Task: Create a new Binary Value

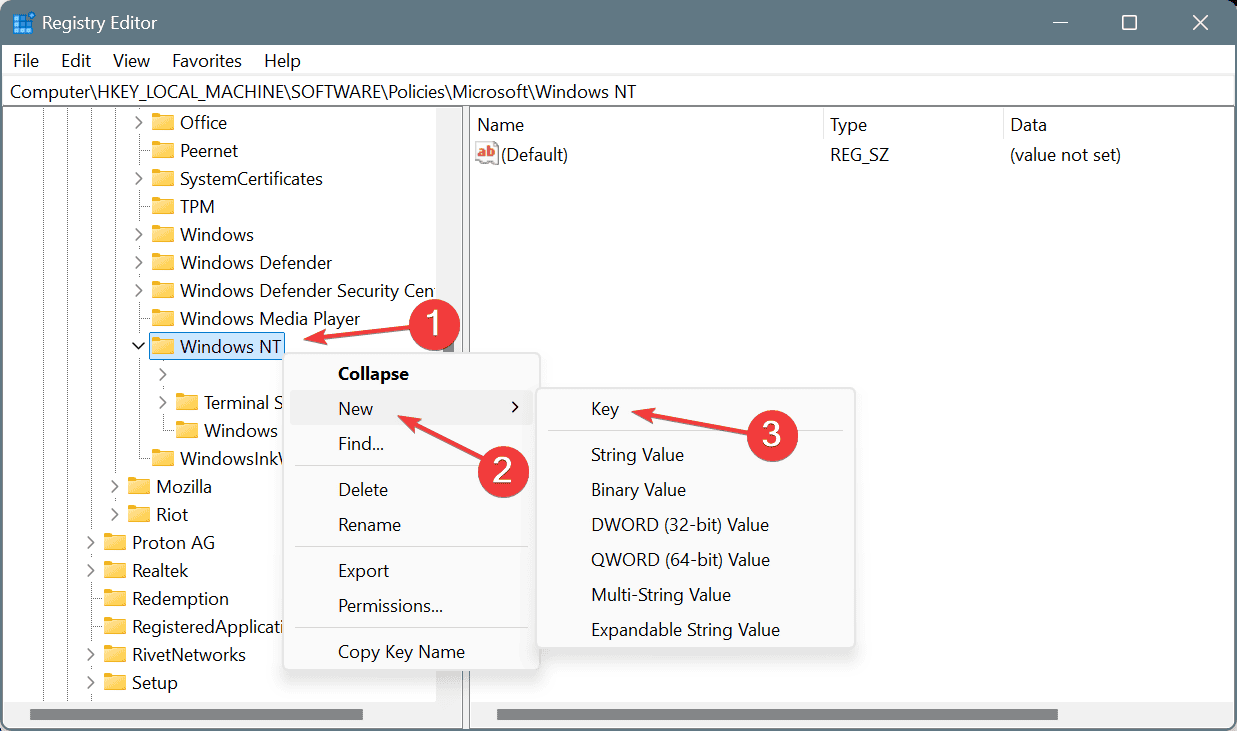Action: (695, 489)
